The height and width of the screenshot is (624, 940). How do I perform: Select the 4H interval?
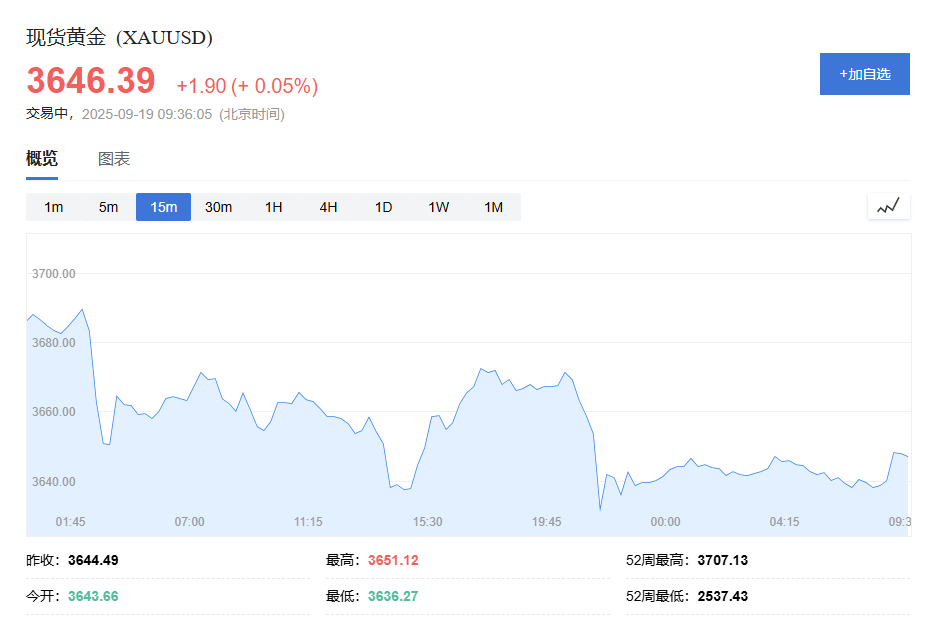pos(328,206)
